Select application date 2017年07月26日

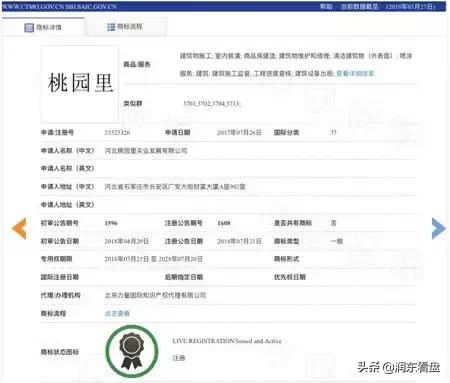(239, 133)
